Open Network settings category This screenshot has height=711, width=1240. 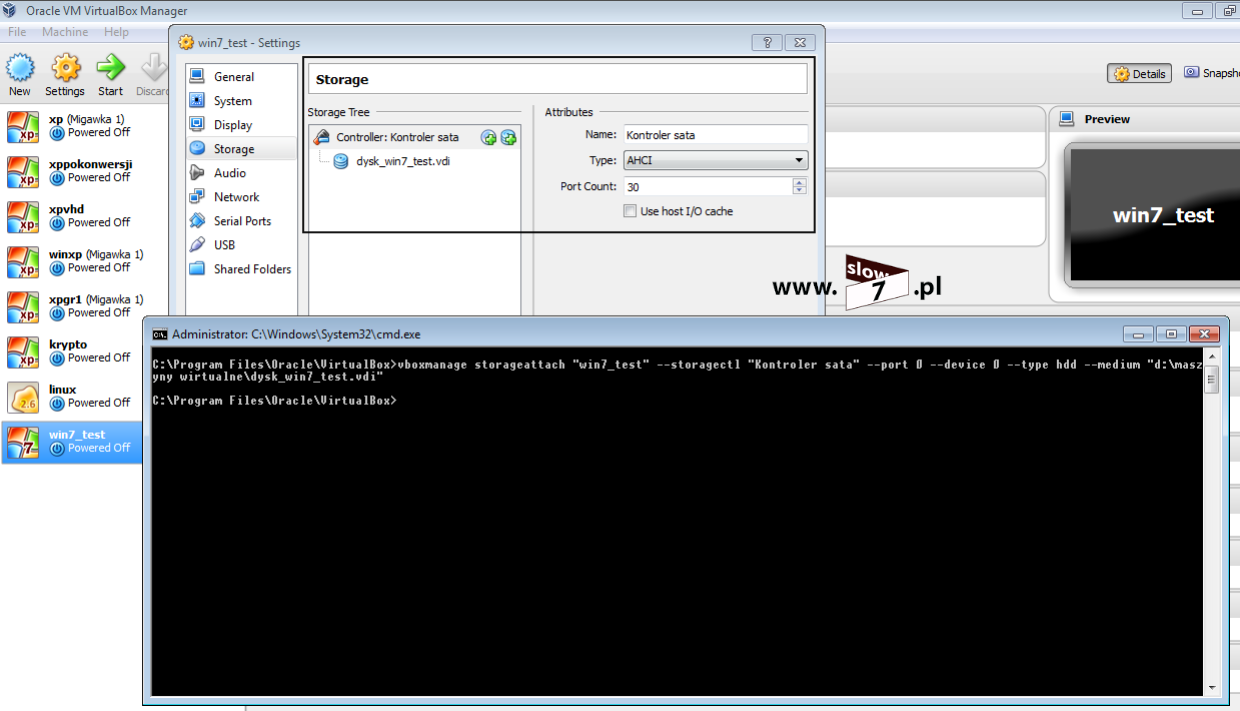coord(241,197)
